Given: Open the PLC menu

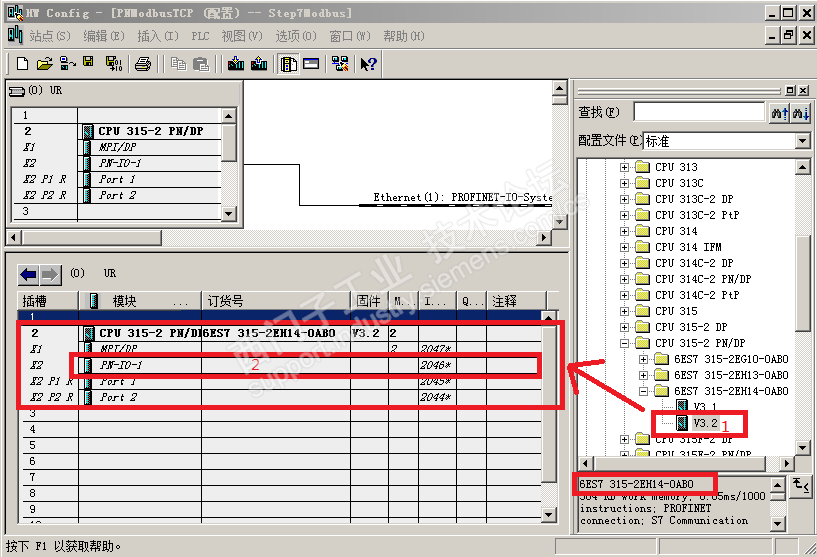Looking at the screenshot, I should pos(200,36).
